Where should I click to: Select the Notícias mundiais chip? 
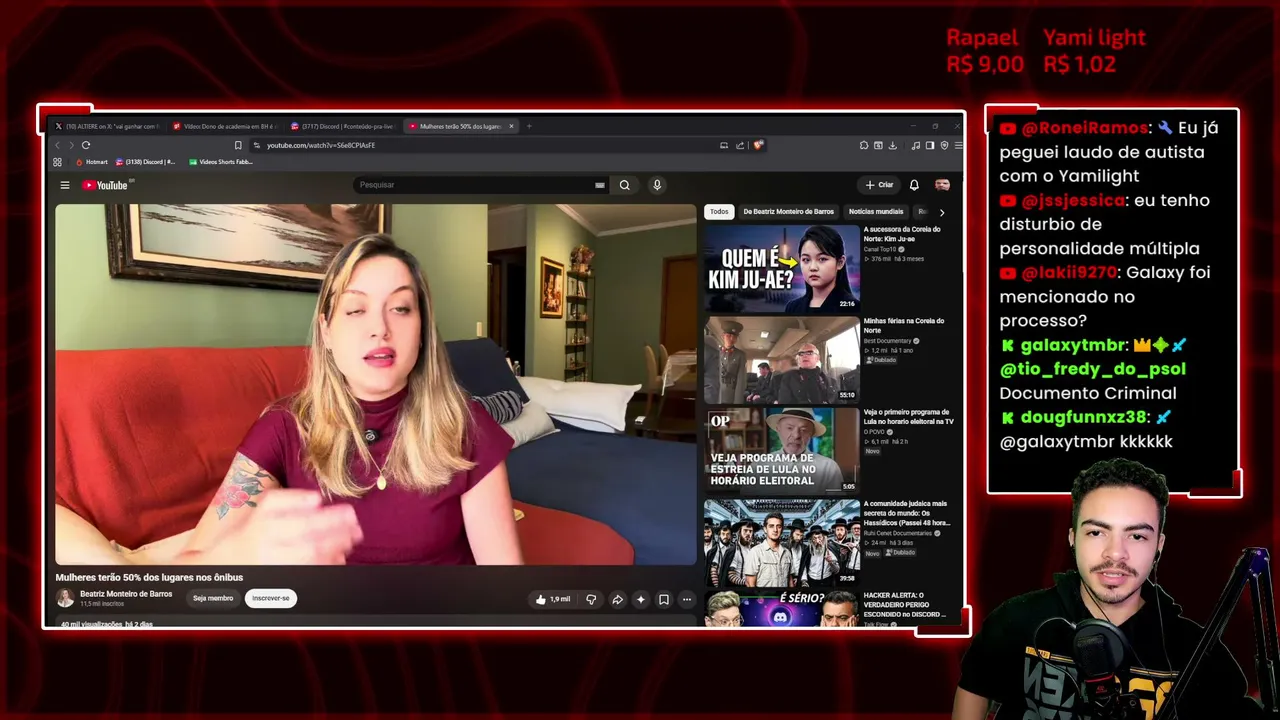(876, 212)
